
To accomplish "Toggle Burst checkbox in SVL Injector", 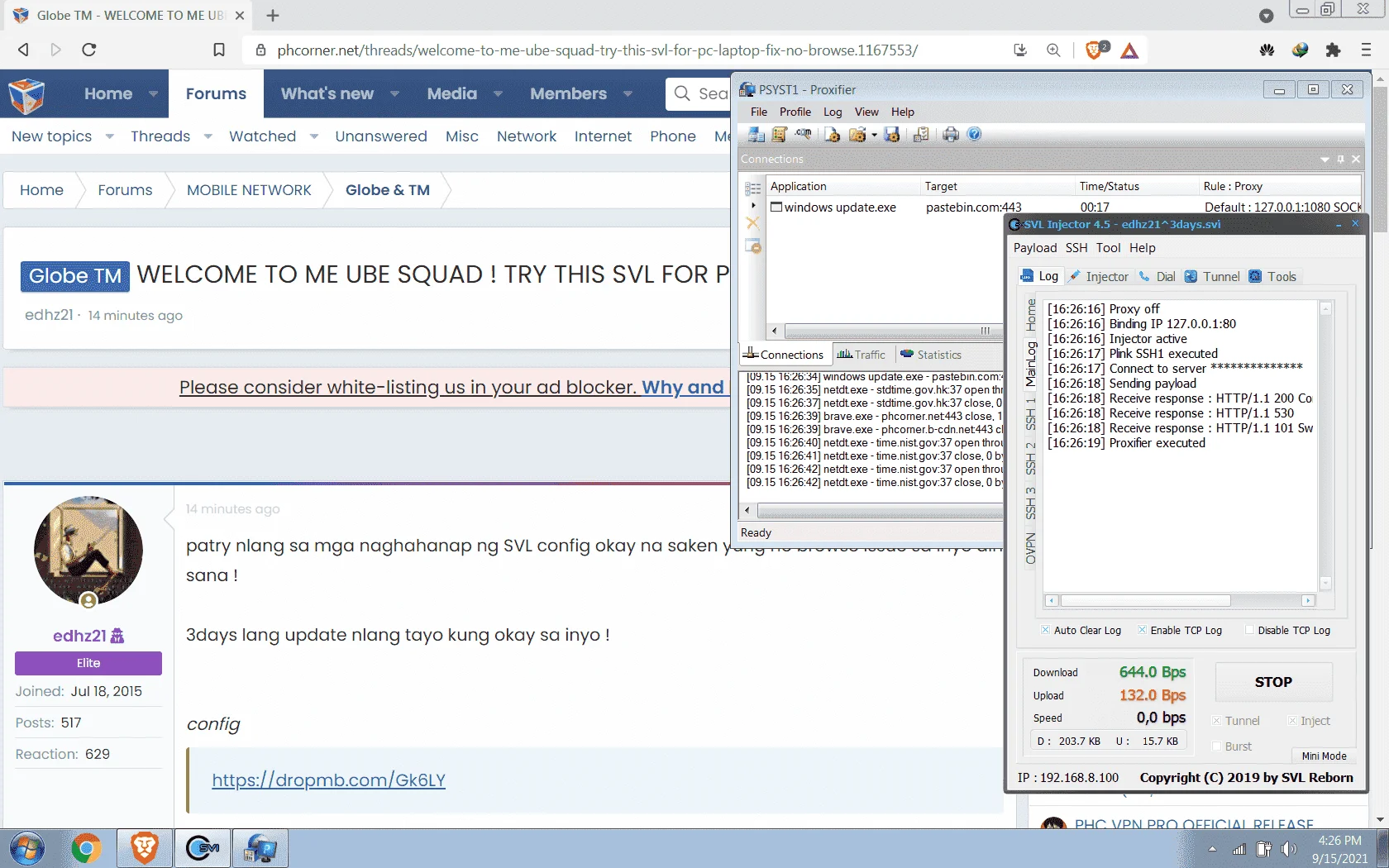I will pos(1216,746).
